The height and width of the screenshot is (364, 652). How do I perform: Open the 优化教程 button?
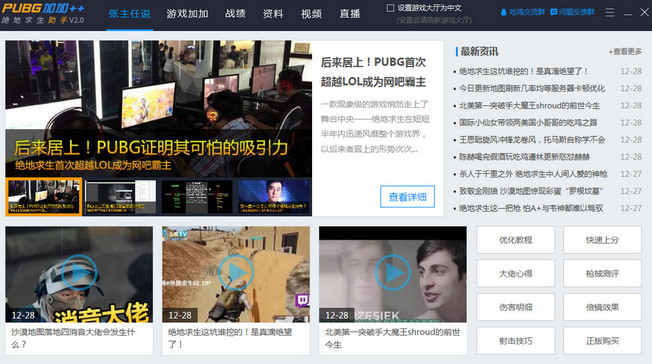516,240
